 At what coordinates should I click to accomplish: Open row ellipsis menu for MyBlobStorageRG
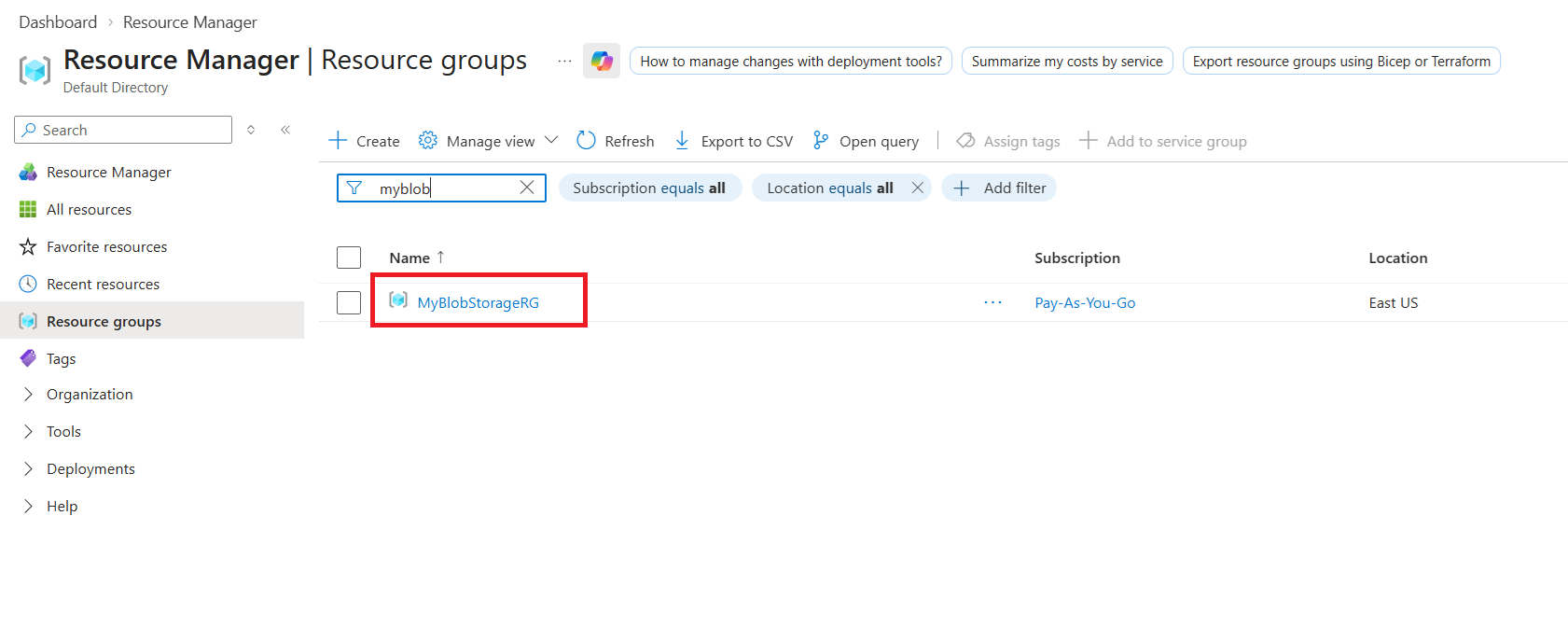coord(992,302)
